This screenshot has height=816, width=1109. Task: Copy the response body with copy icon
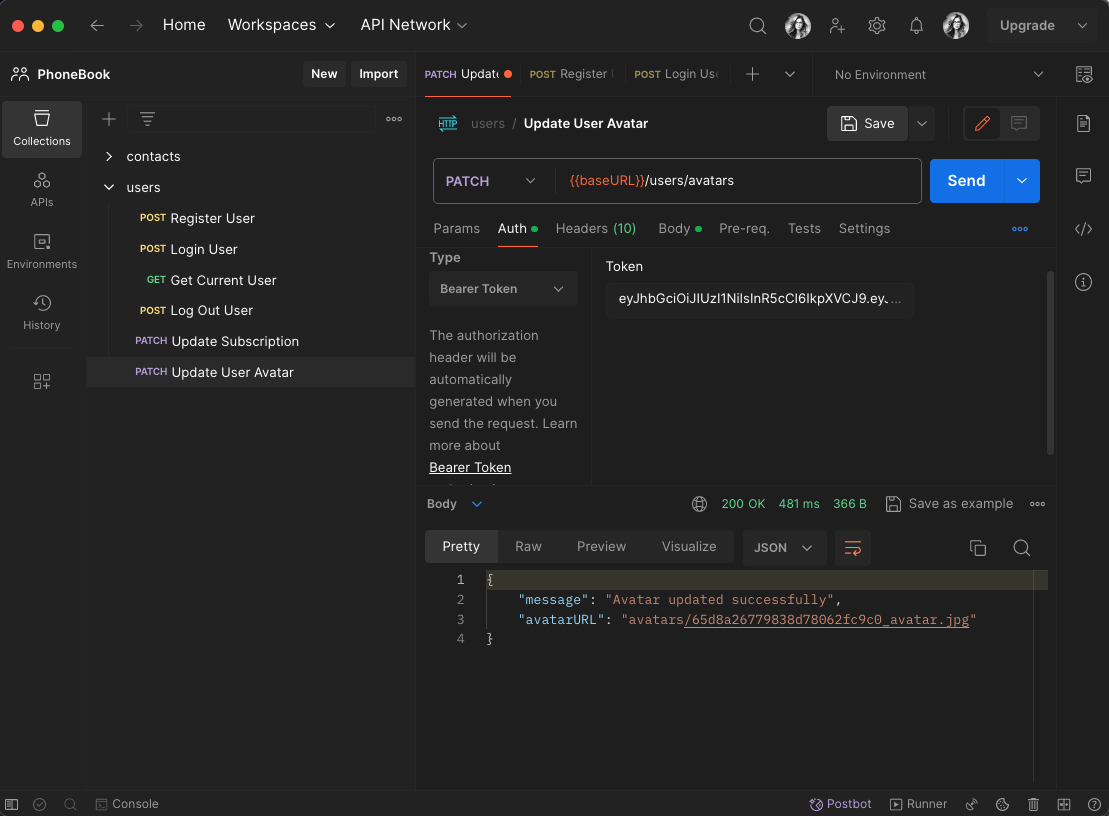click(x=978, y=548)
